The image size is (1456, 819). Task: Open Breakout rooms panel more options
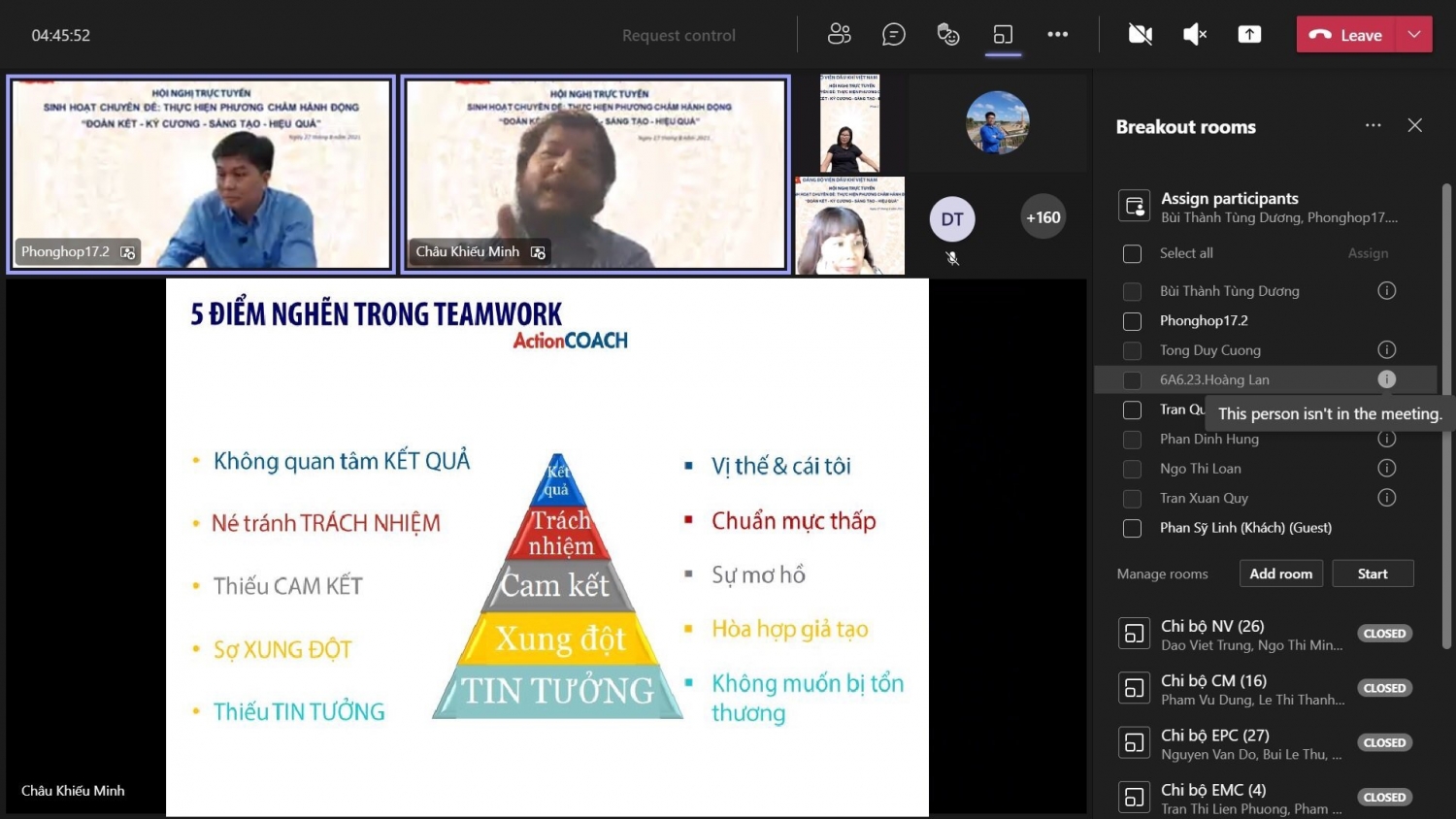point(1373,126)
